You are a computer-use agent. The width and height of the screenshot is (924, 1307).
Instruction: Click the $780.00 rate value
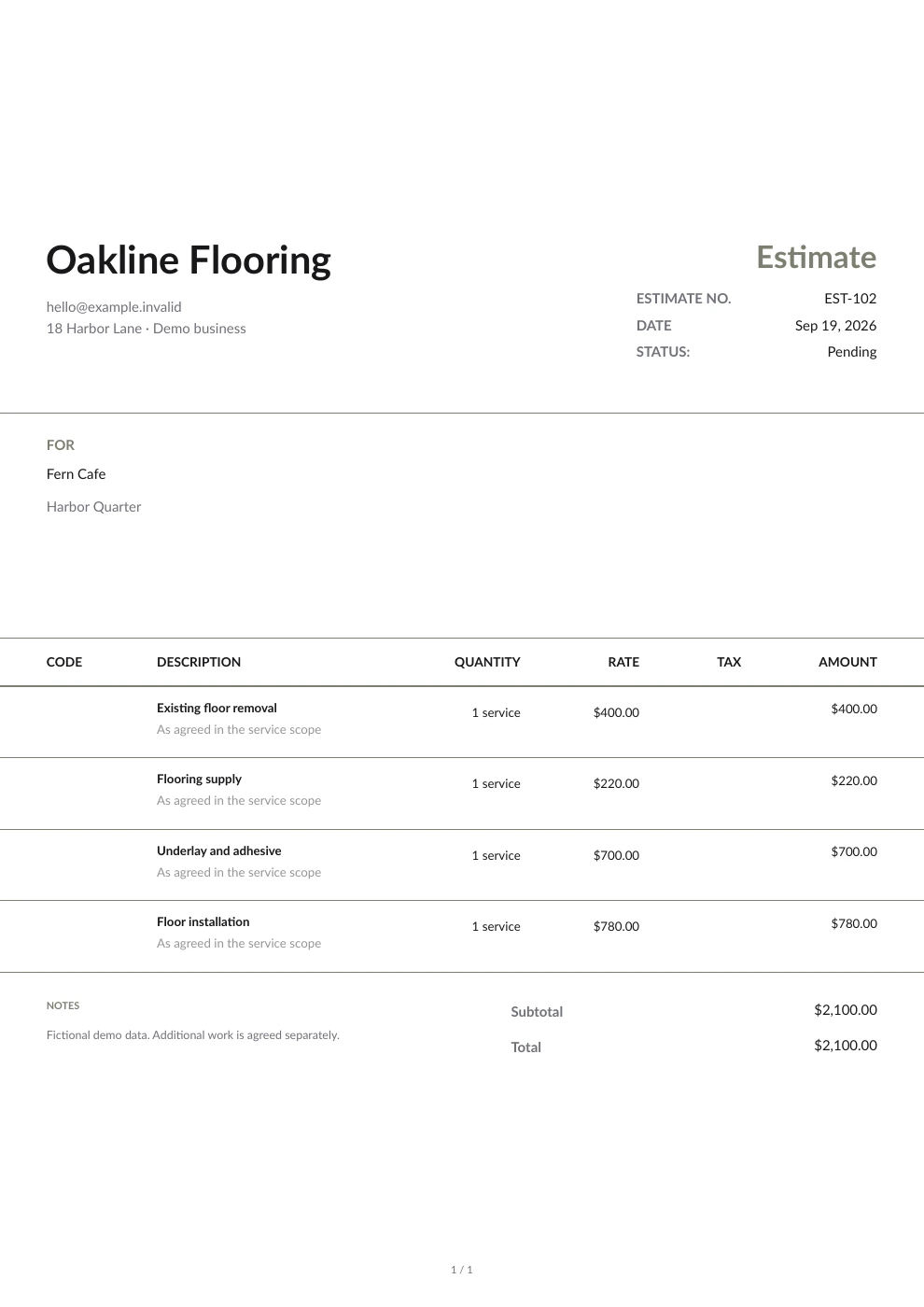coord(616,926)
